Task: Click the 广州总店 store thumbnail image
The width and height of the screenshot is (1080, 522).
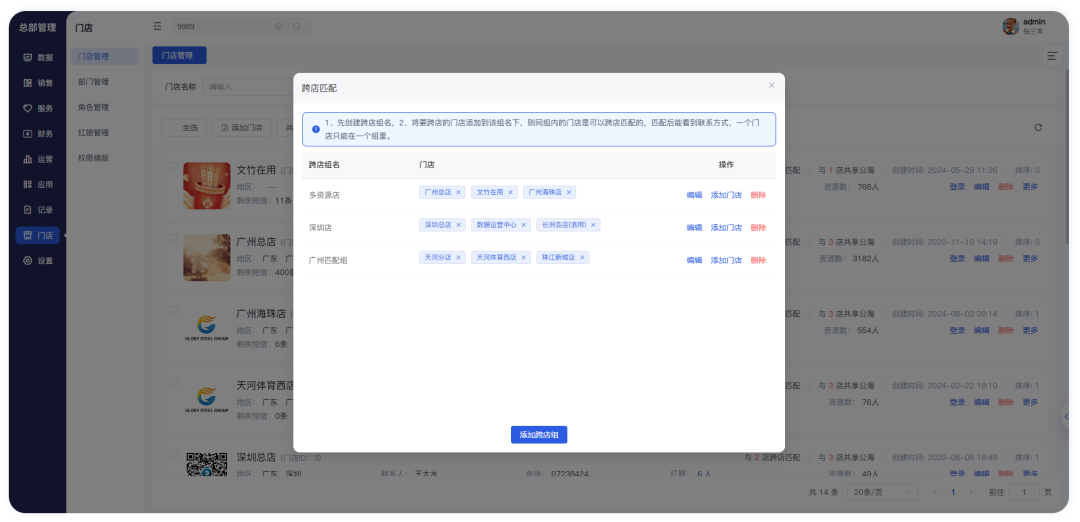Action: click(x=207, y=258)
